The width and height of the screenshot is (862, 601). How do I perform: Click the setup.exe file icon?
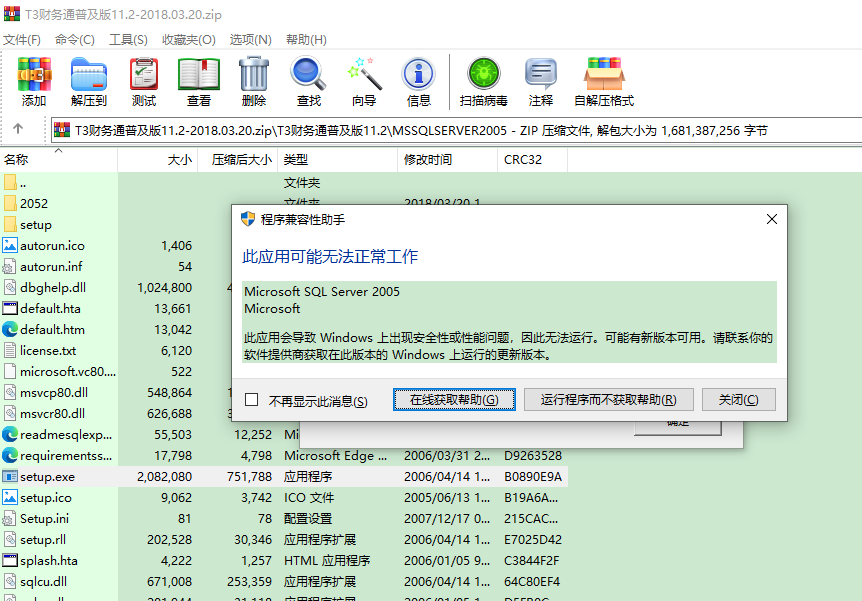(x=10, y=476)
